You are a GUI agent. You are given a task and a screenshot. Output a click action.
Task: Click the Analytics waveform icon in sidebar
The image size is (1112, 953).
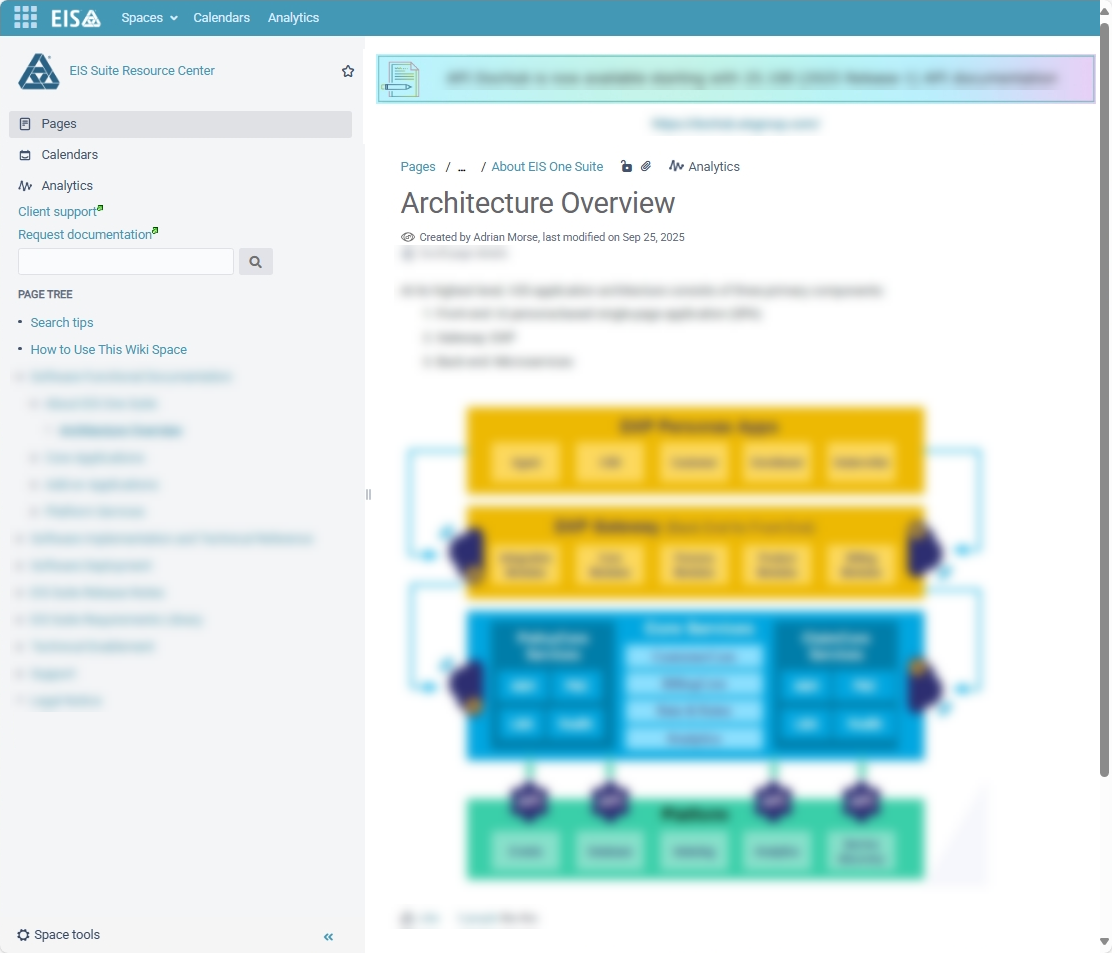coord(25,186)
